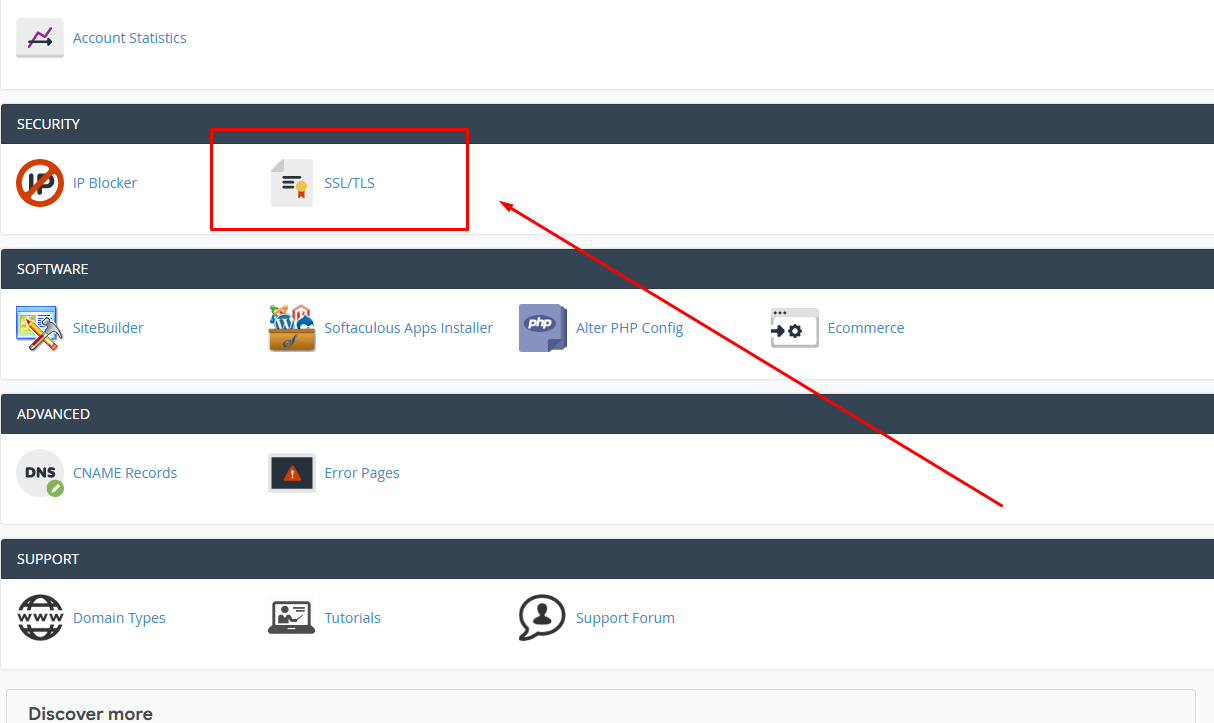The height and width of the screenshot is (723, 1214).
Task: Click the Account Statistics graph icon
Action: (x=40, y=38)
